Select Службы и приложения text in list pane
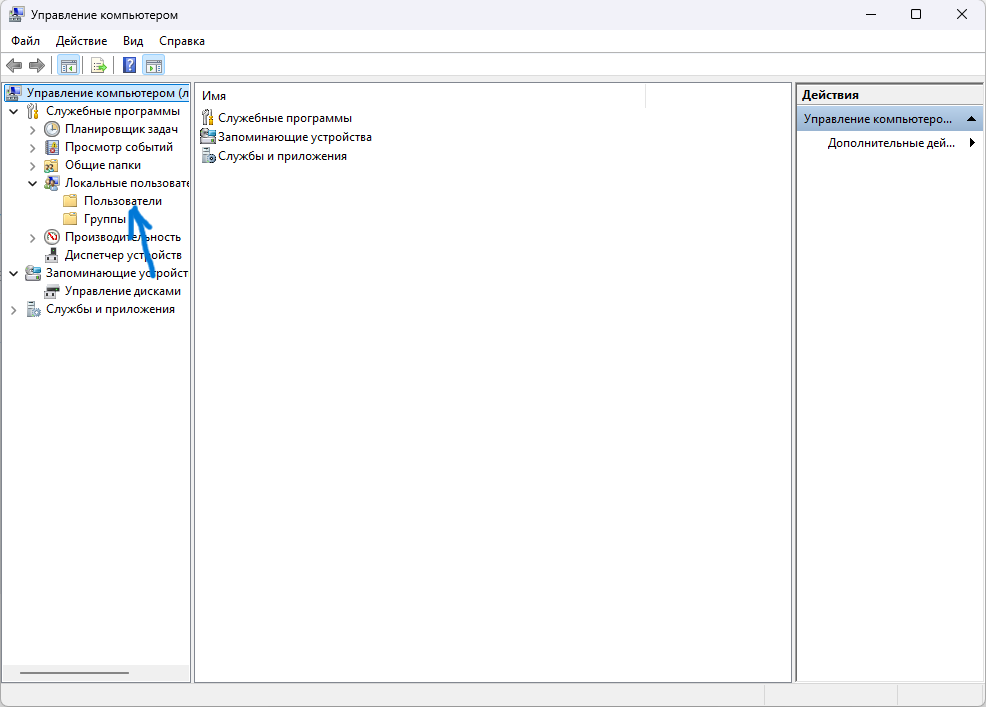 282,156
